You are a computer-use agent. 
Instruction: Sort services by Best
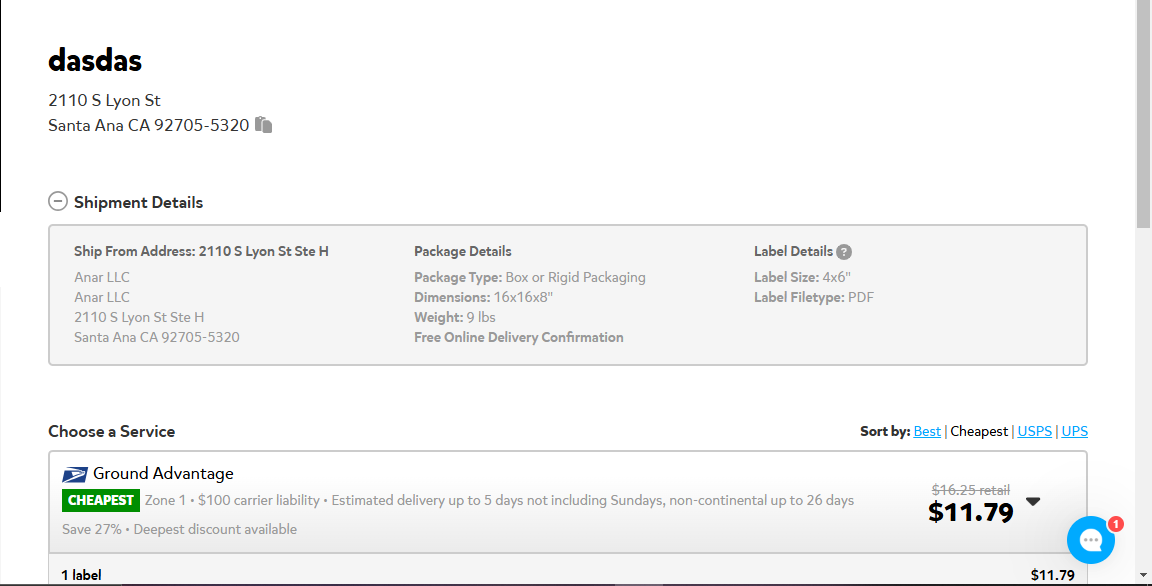click(927, 432)
